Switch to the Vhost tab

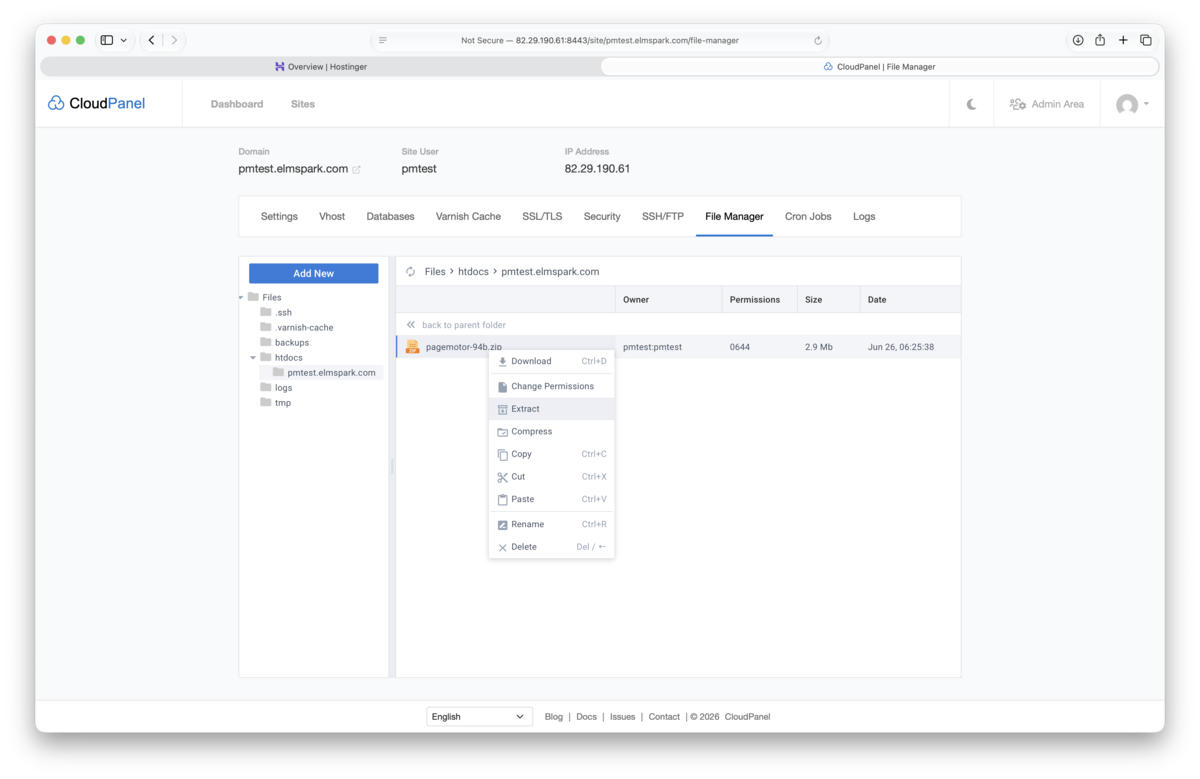[x=332, y=216]
